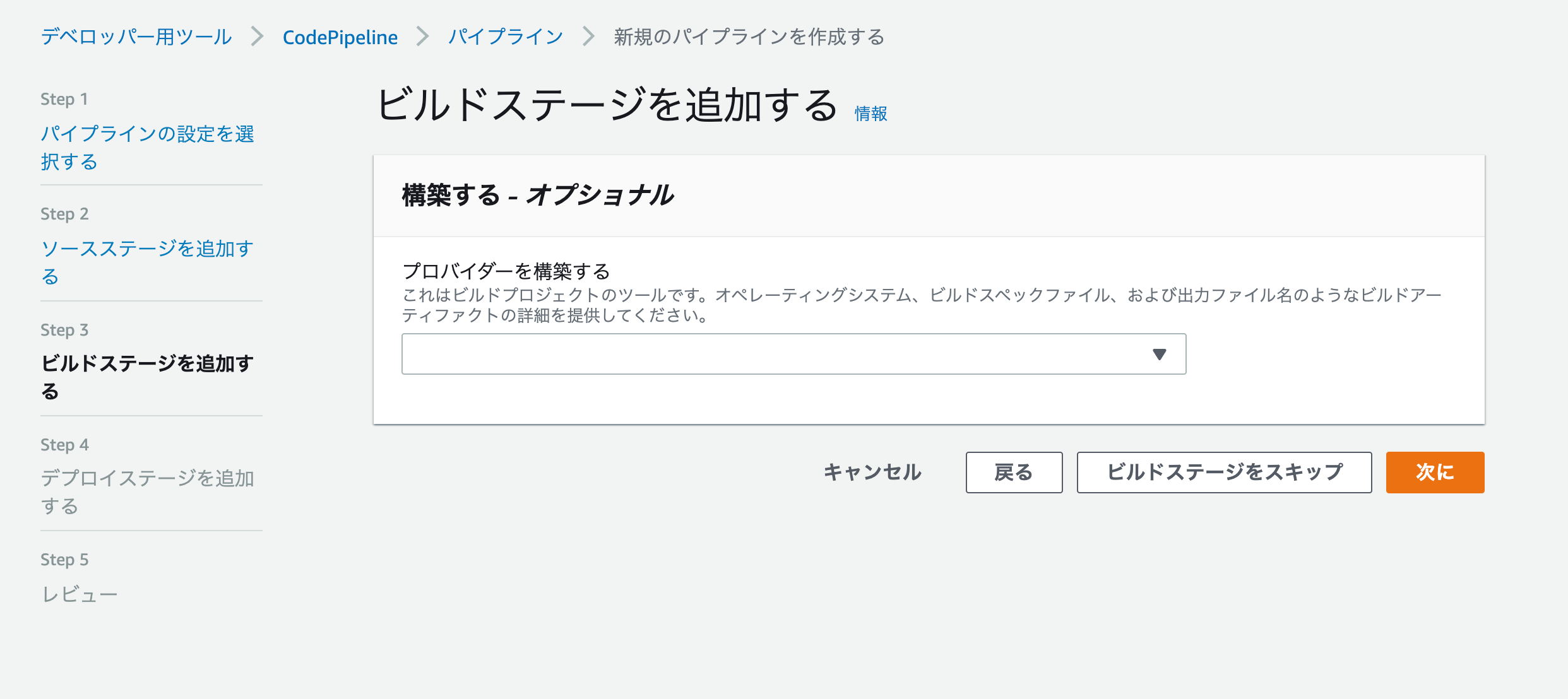Select Step 2 ソースステージを追加する
Screen dimensions: 1568x699
point(149,262)
